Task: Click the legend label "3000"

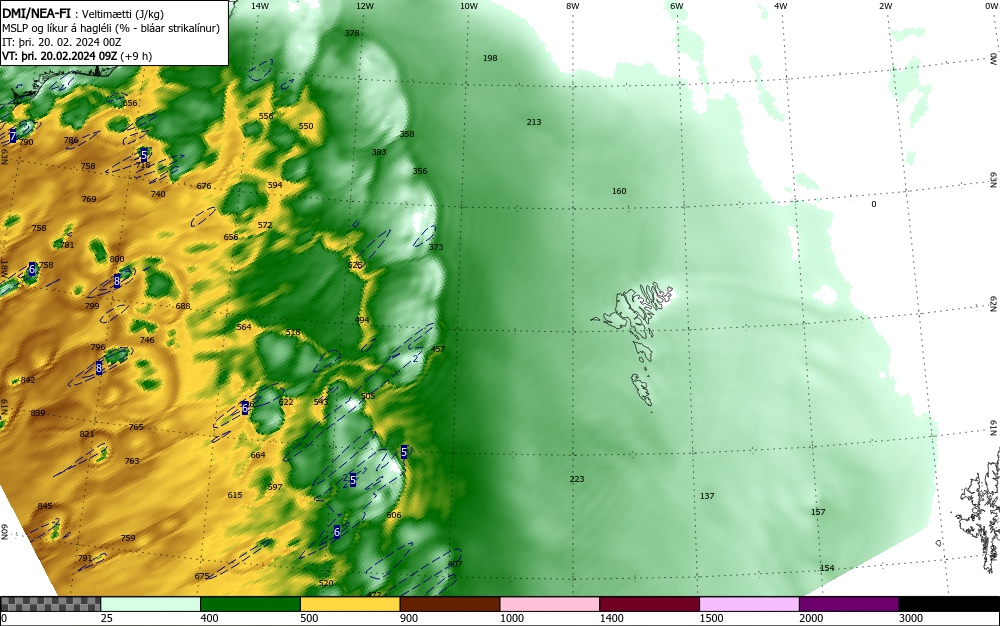Action: pyautogui.click(x=911, y=618)
